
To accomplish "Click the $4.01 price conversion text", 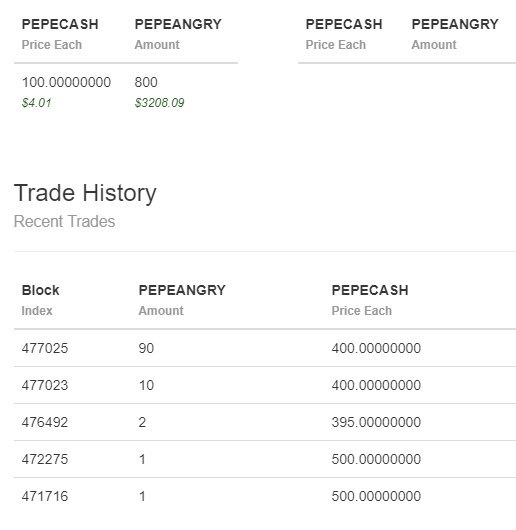I will click(36, 103).
